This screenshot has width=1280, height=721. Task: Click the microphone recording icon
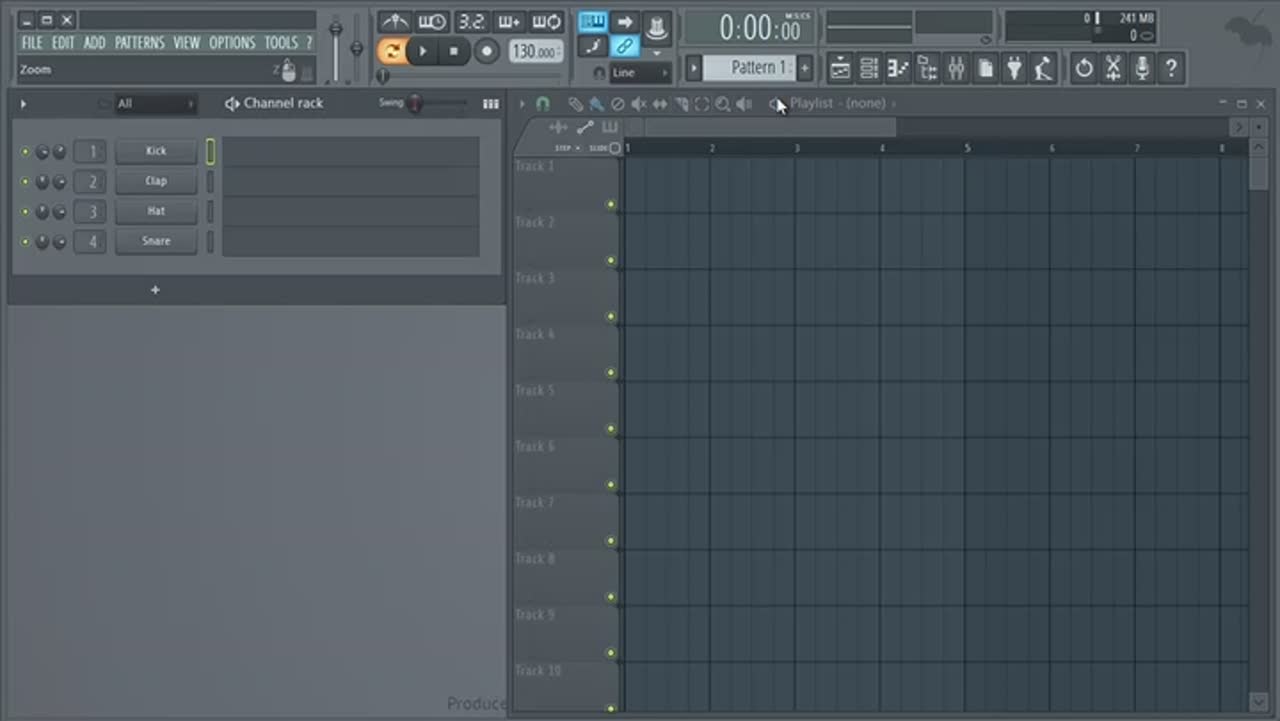[1141, 68]
